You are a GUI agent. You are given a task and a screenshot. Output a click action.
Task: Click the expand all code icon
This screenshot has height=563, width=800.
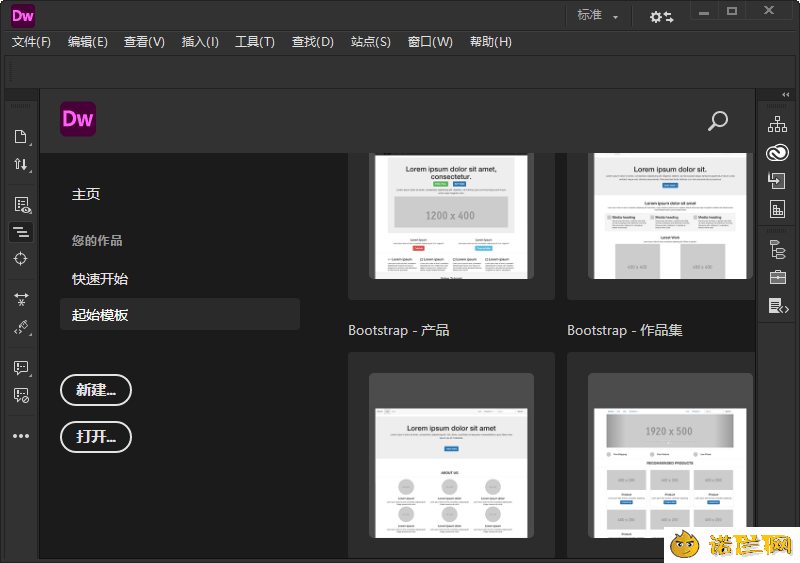click(21, 299)
